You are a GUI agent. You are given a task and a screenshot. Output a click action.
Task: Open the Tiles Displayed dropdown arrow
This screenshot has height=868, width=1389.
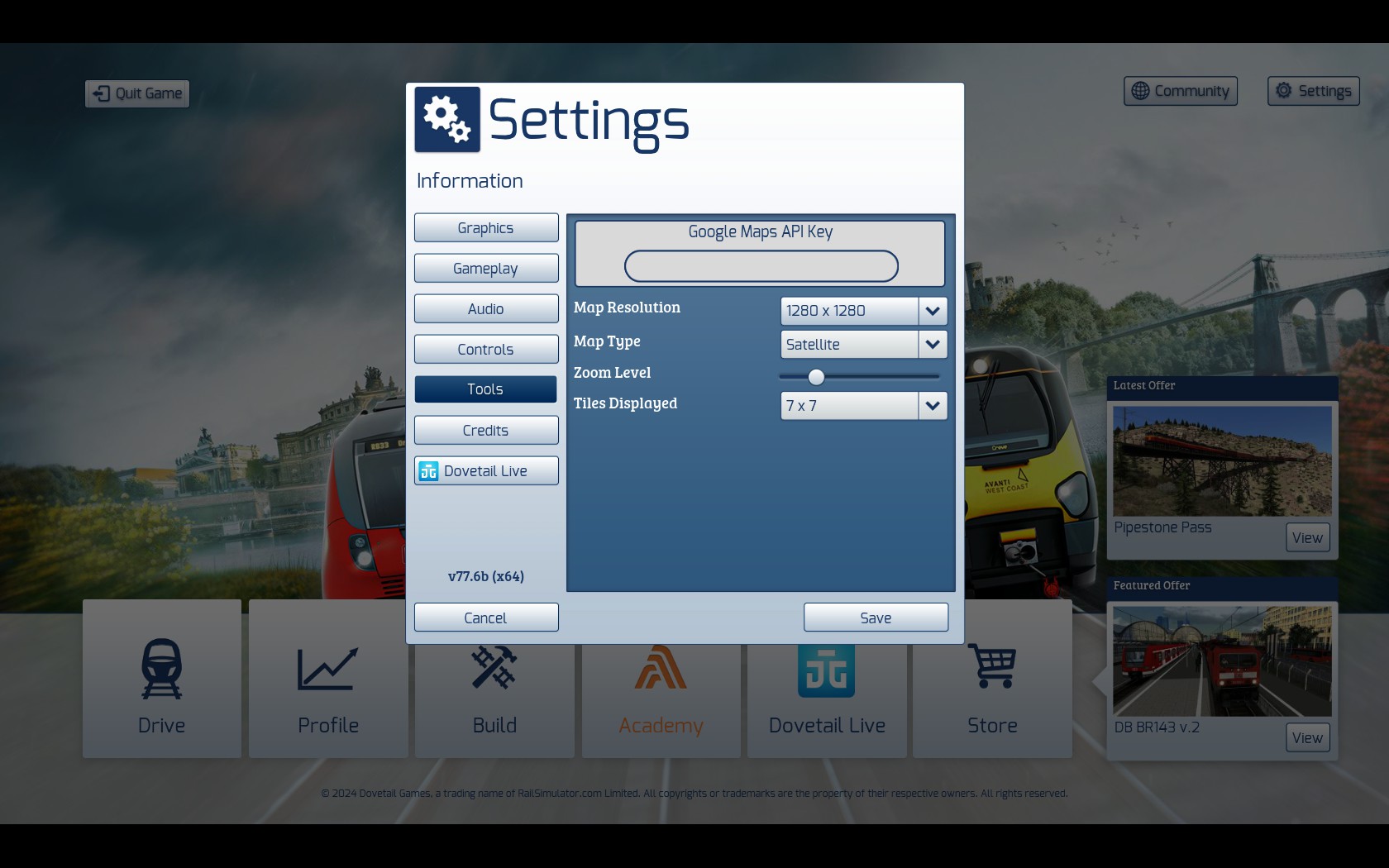(x=933, y=406)
